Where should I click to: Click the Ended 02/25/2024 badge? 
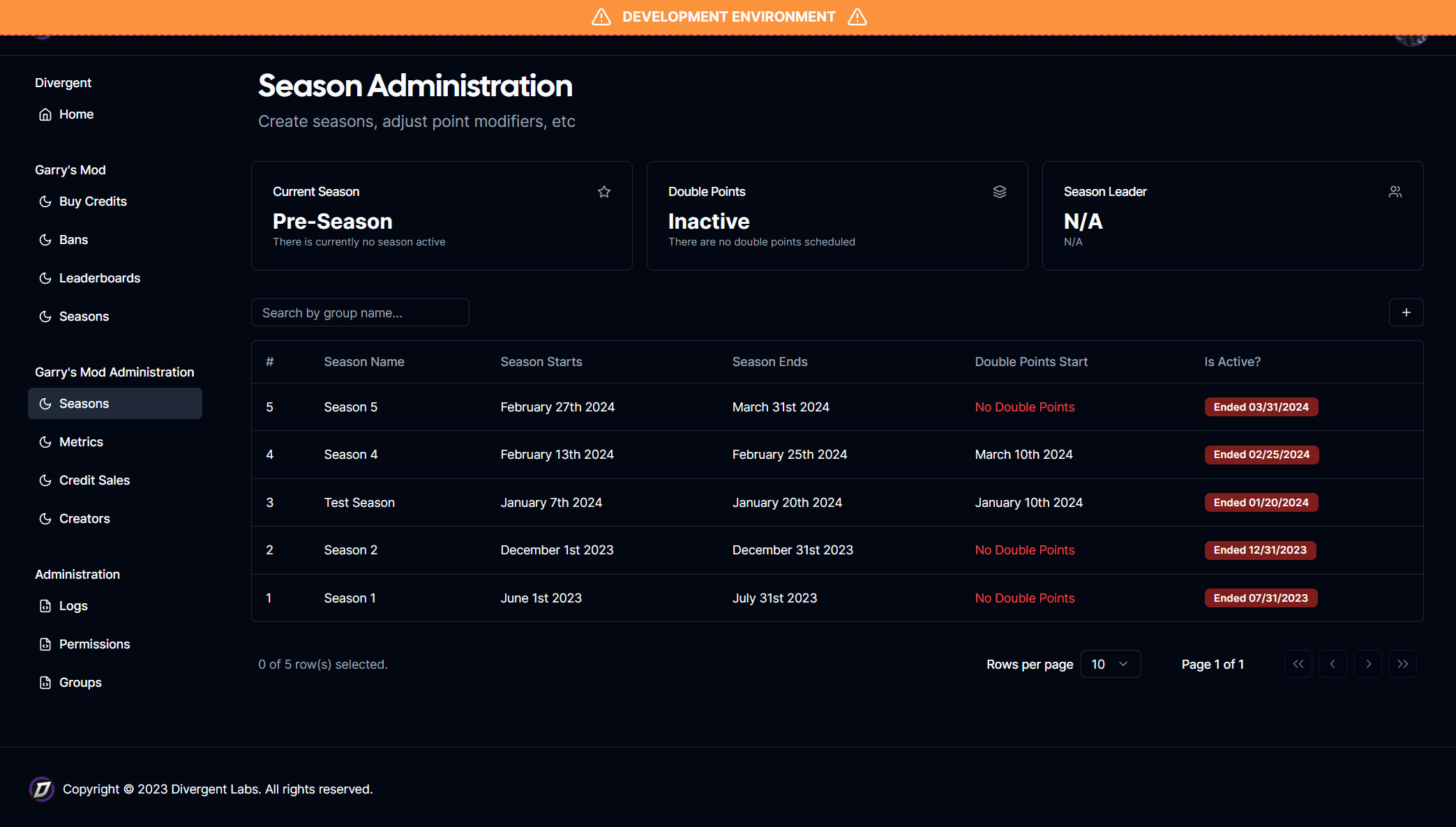point(1261,455)
